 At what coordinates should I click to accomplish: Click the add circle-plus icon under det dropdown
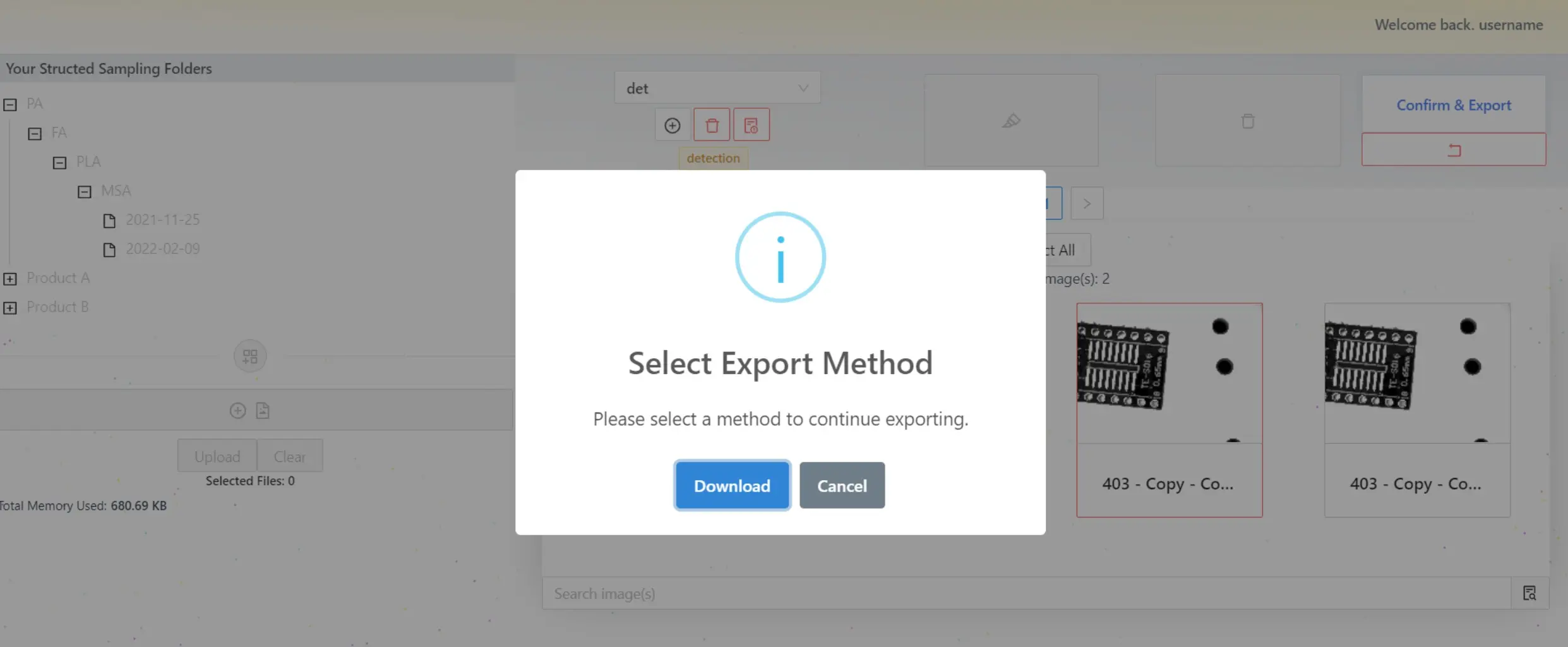tap(672, 125)
